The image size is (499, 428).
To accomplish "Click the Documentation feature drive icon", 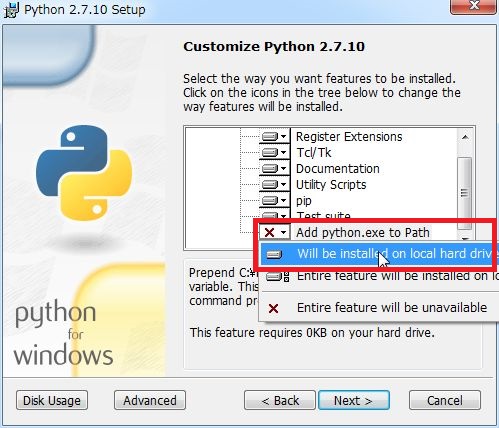I will [270, 169].
